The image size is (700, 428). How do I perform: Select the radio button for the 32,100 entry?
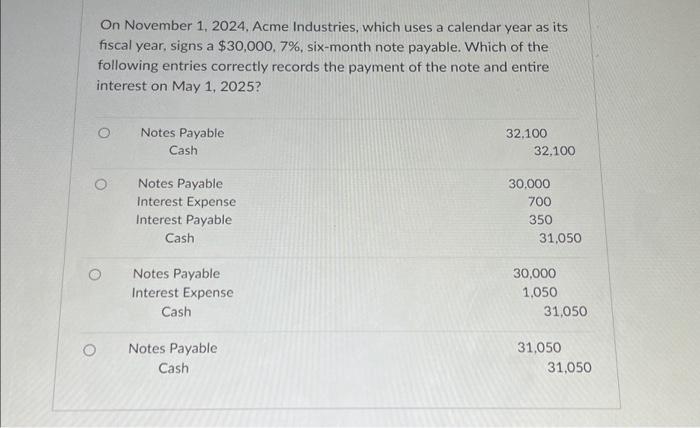click(104, 133)
